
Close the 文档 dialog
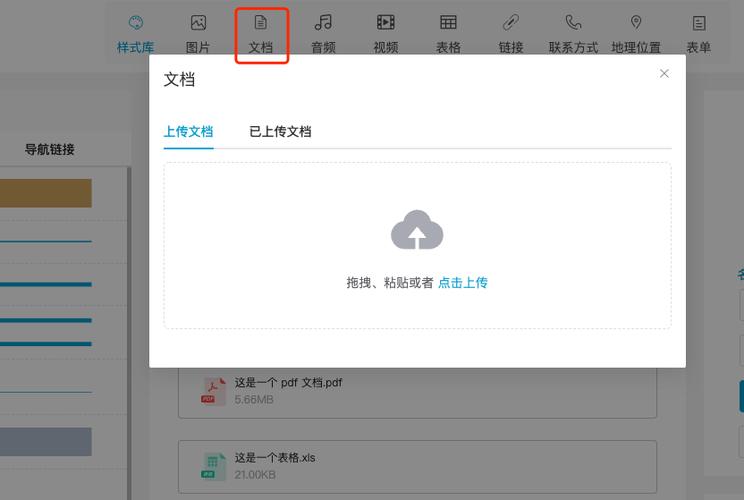tap(664, 74)
